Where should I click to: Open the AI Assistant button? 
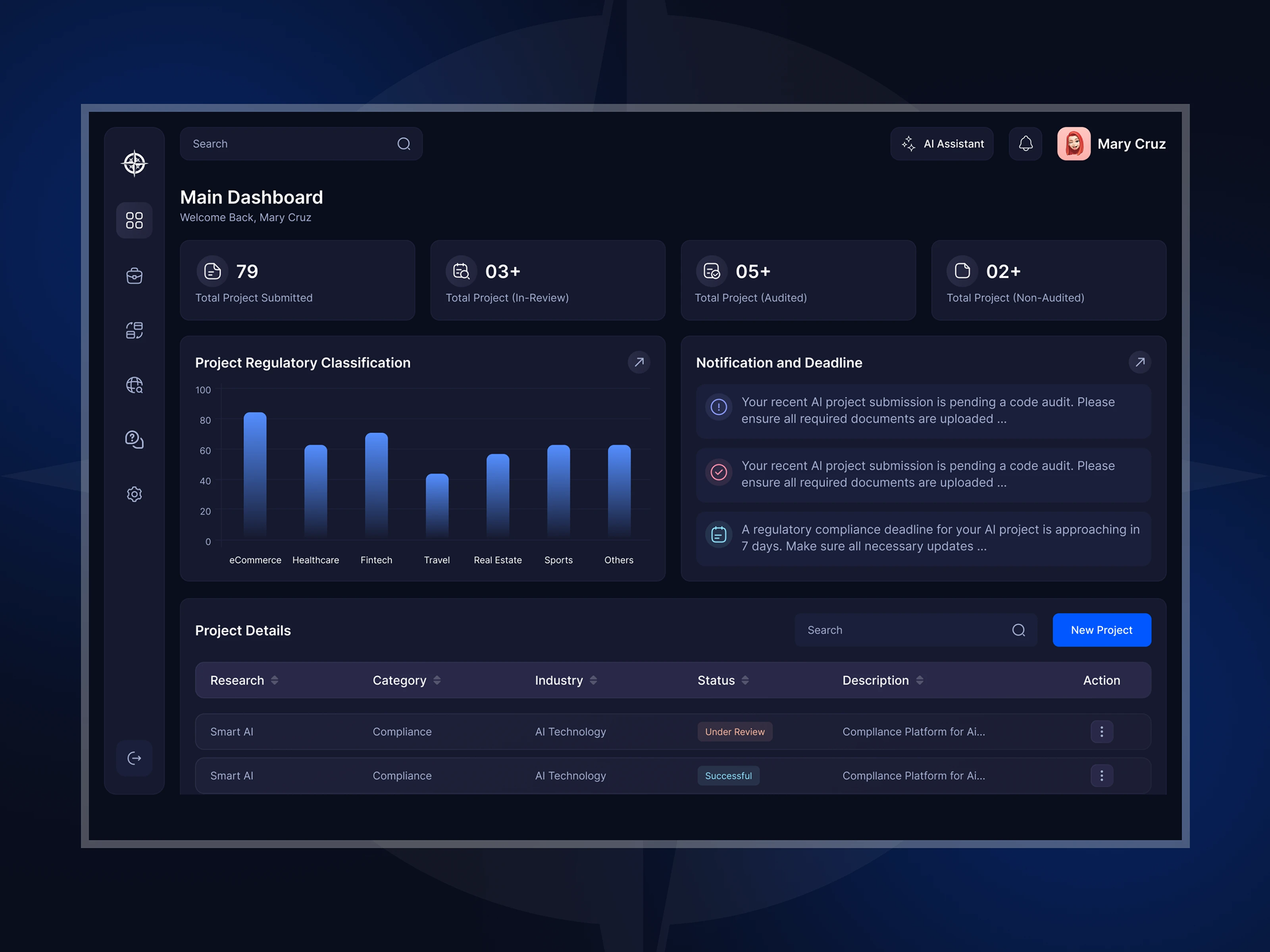coord(942,143)
